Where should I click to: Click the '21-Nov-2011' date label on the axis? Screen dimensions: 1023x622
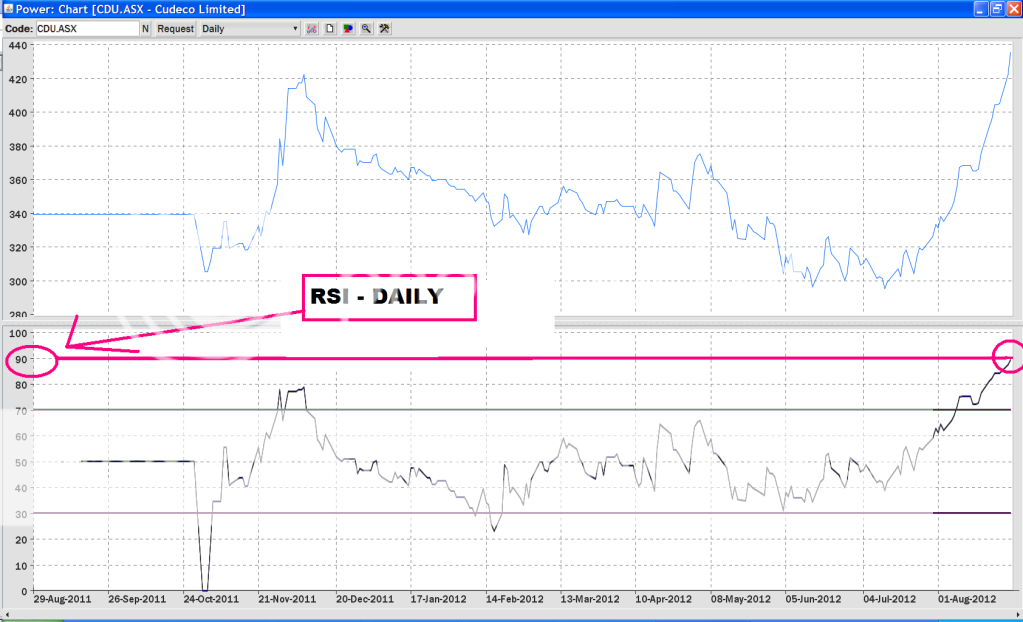coord(287,599)
